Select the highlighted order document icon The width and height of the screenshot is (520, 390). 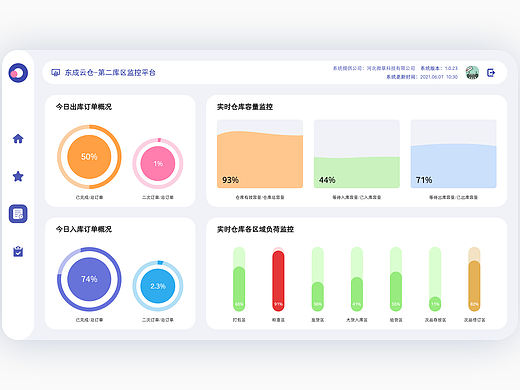coord(18,214)
